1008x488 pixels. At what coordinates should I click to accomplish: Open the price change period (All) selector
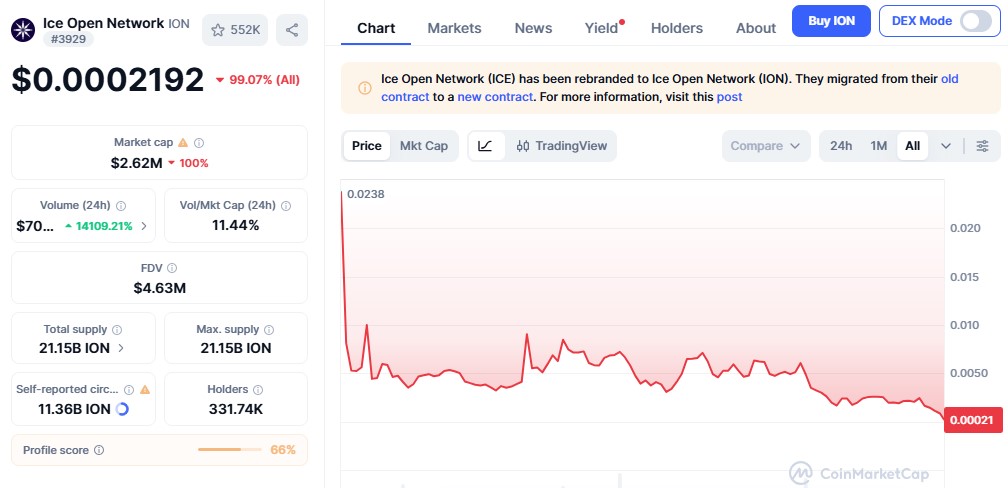coord(257,80)
